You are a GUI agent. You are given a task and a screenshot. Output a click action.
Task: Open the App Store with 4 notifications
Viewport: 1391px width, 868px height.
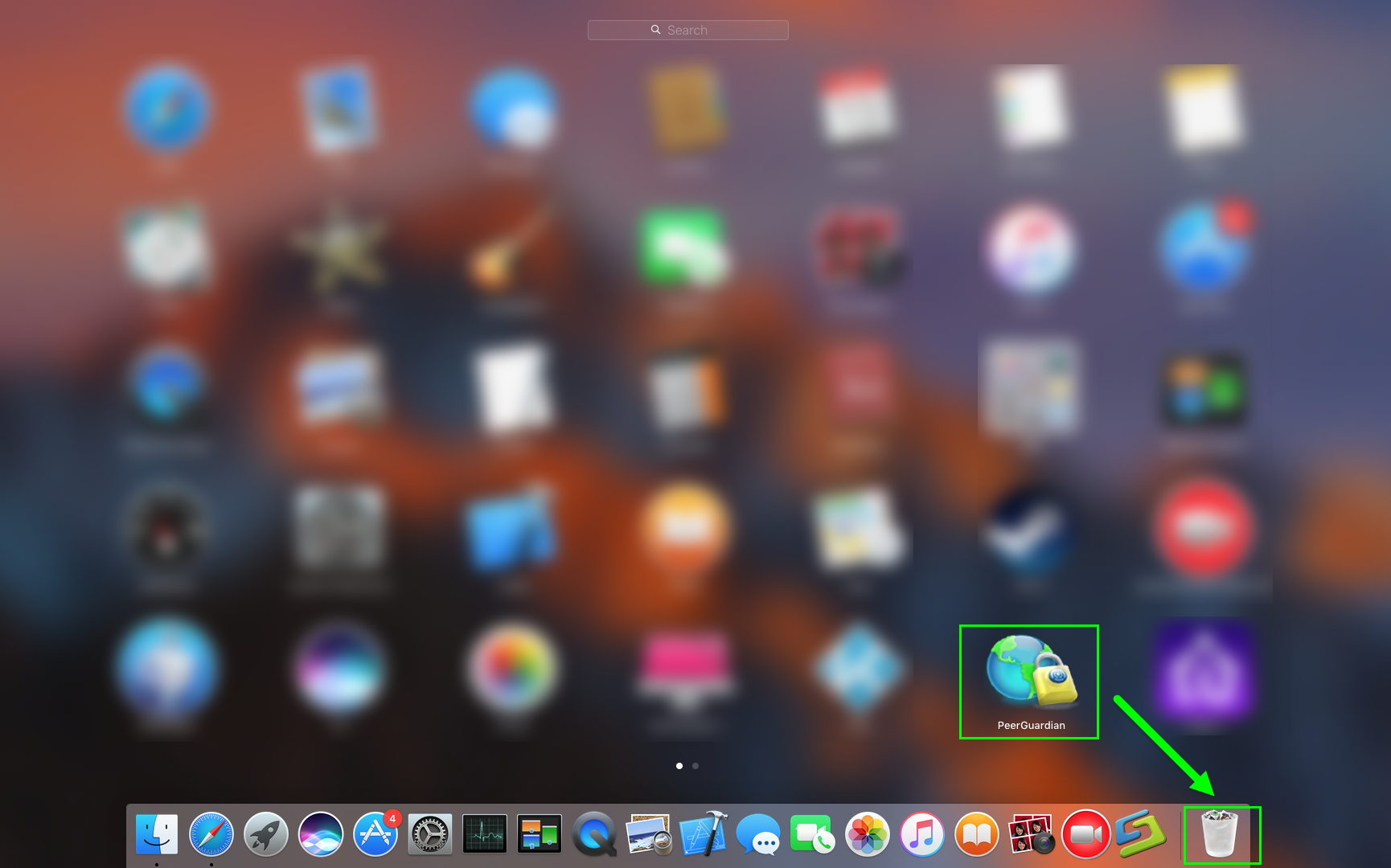pyautogui.click(x=375, y=834)
